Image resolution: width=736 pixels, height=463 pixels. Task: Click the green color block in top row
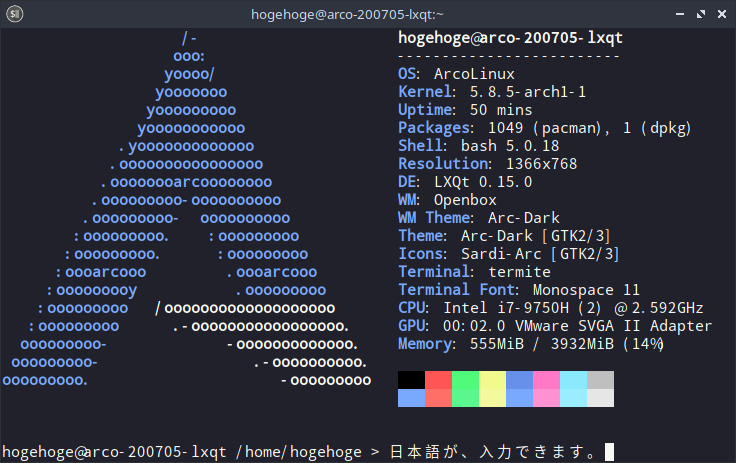click(x=465, y=380)
